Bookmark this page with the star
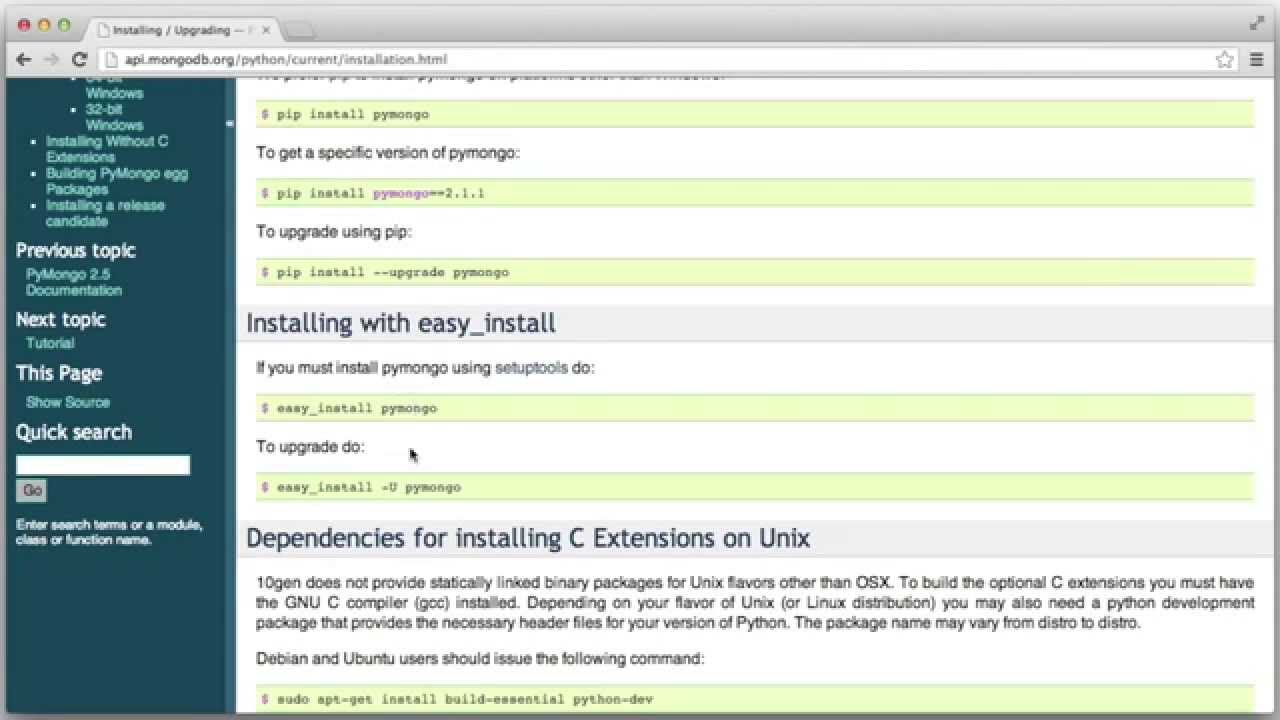 pyautogui.click(x=1224, y=59)
